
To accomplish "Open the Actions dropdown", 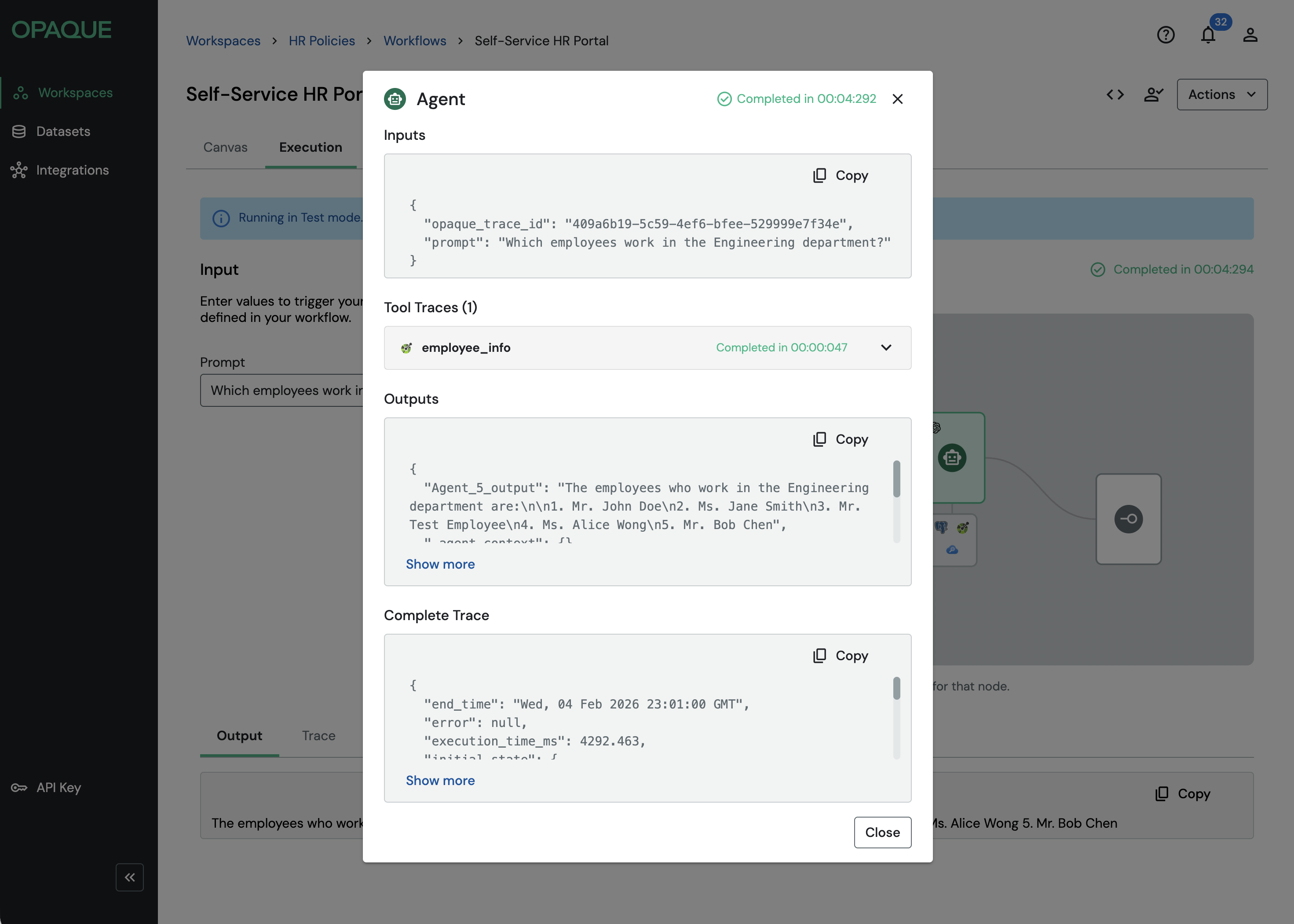I will tap(1222, 95).
